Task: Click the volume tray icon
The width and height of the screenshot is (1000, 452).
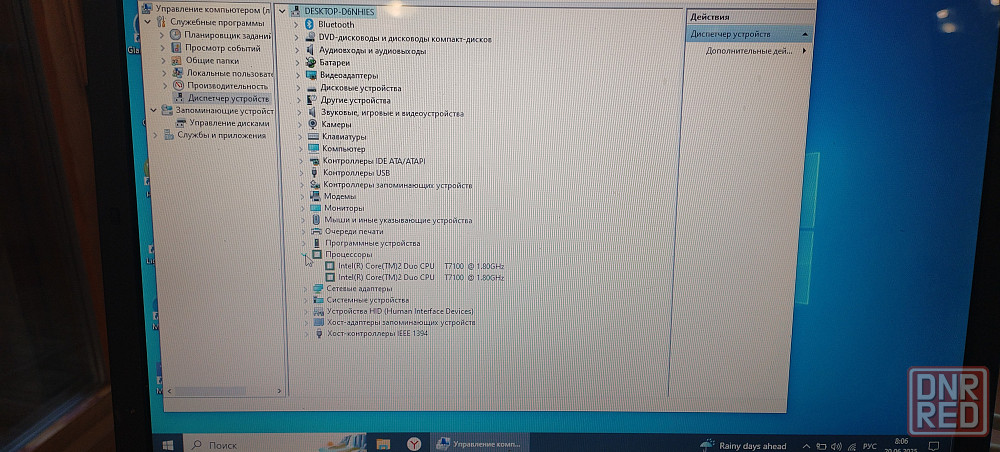Action: (x=838, y=446)
